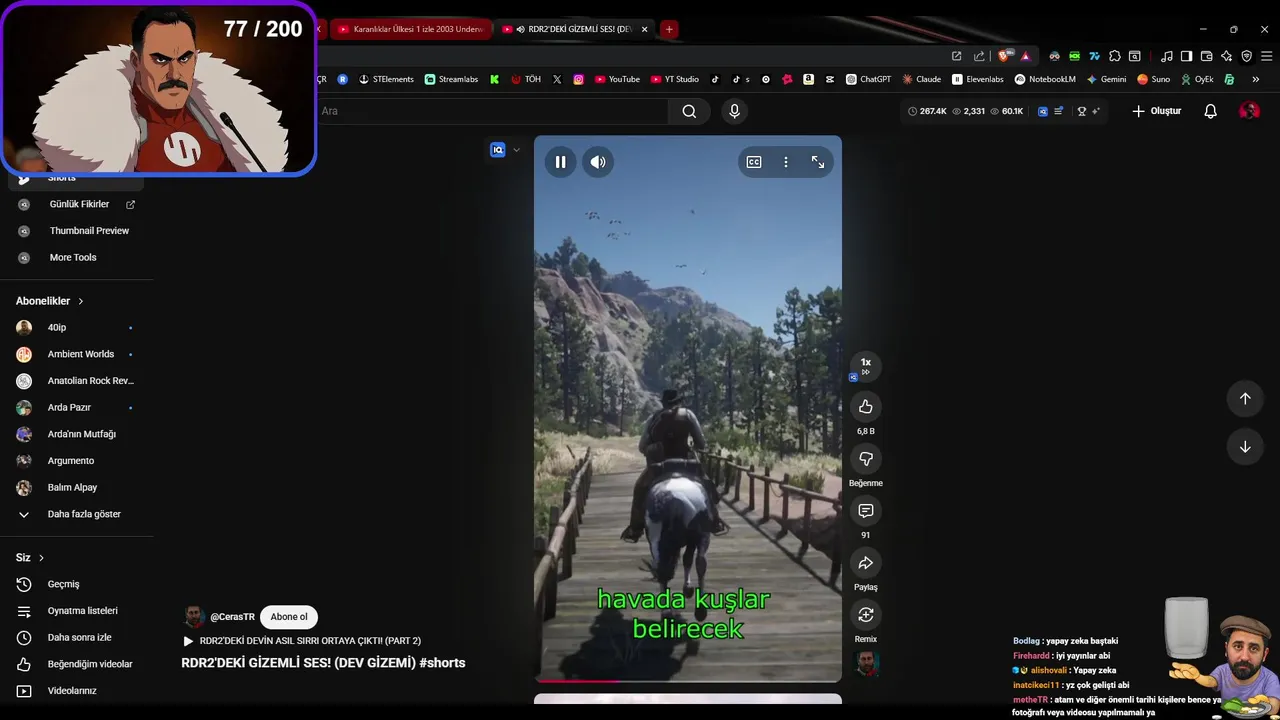
Task: Open the Elevenlabs bookmark
Action: pyautogui.click(x=978, y=79)
